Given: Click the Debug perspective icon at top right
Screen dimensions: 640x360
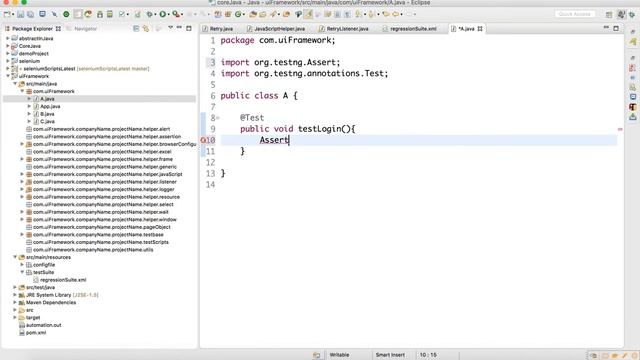Looking at the screenshot, I should [632, 15].
